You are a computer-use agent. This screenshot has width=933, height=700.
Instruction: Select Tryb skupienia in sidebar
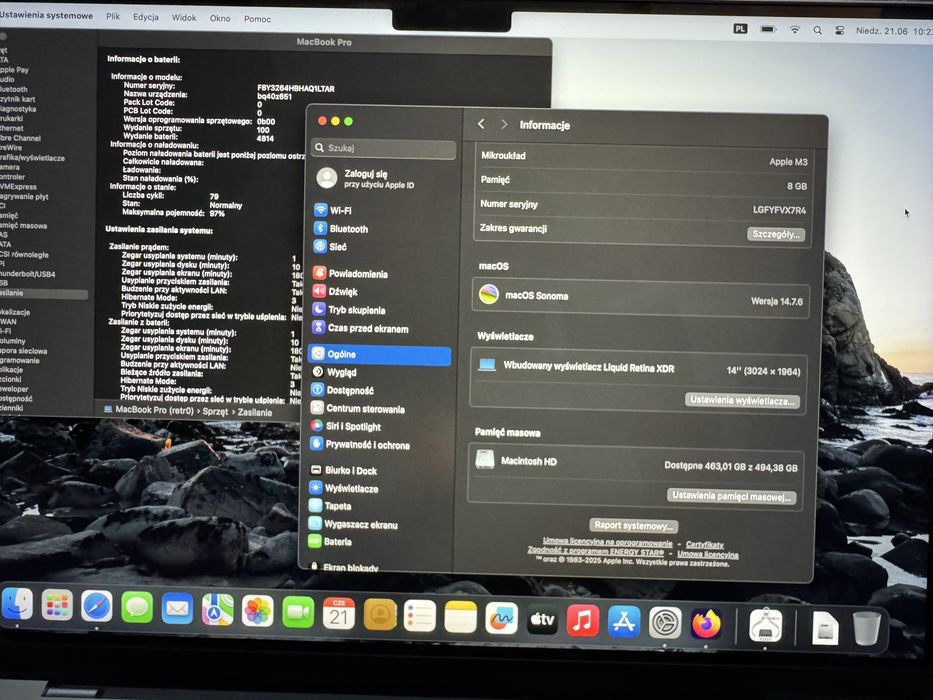381,310
